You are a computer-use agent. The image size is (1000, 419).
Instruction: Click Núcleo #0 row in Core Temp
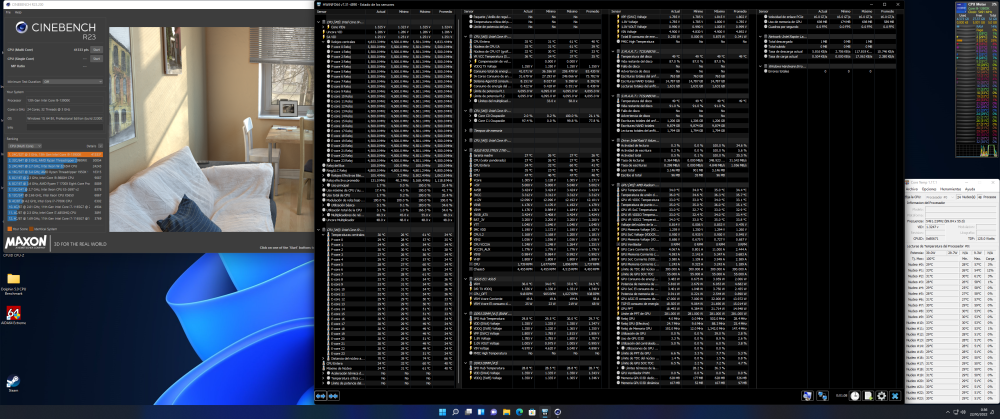coord(952,263)
